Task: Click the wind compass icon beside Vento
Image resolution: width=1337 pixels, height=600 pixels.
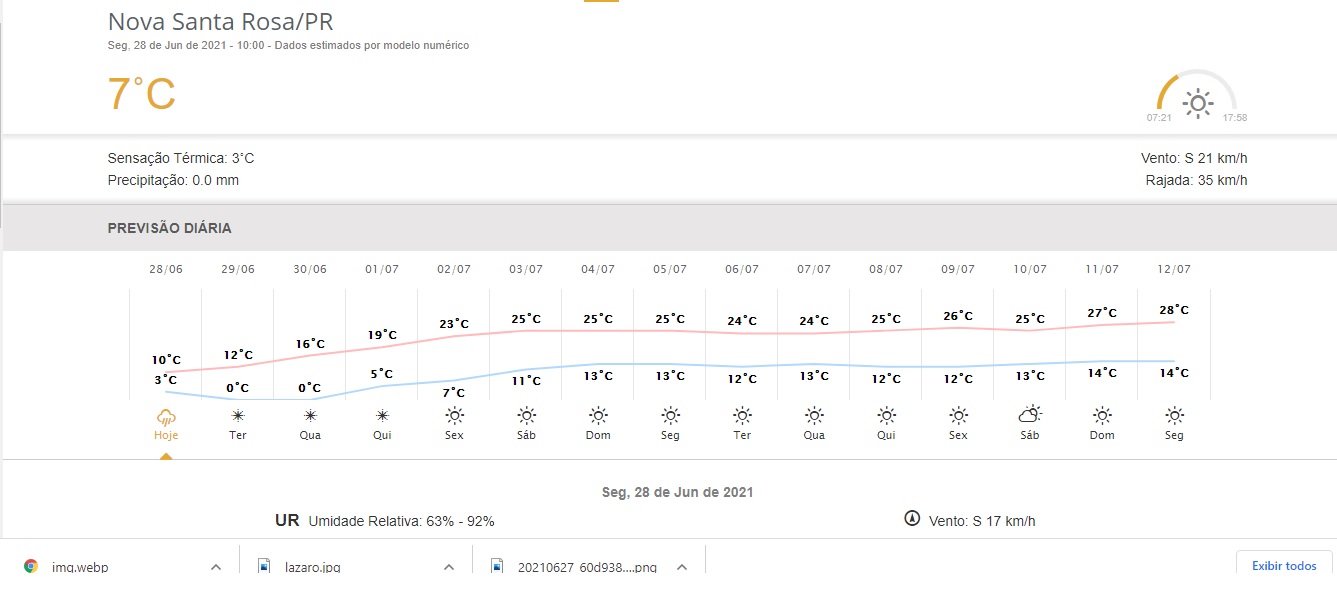Action: [x=911, y=519]
